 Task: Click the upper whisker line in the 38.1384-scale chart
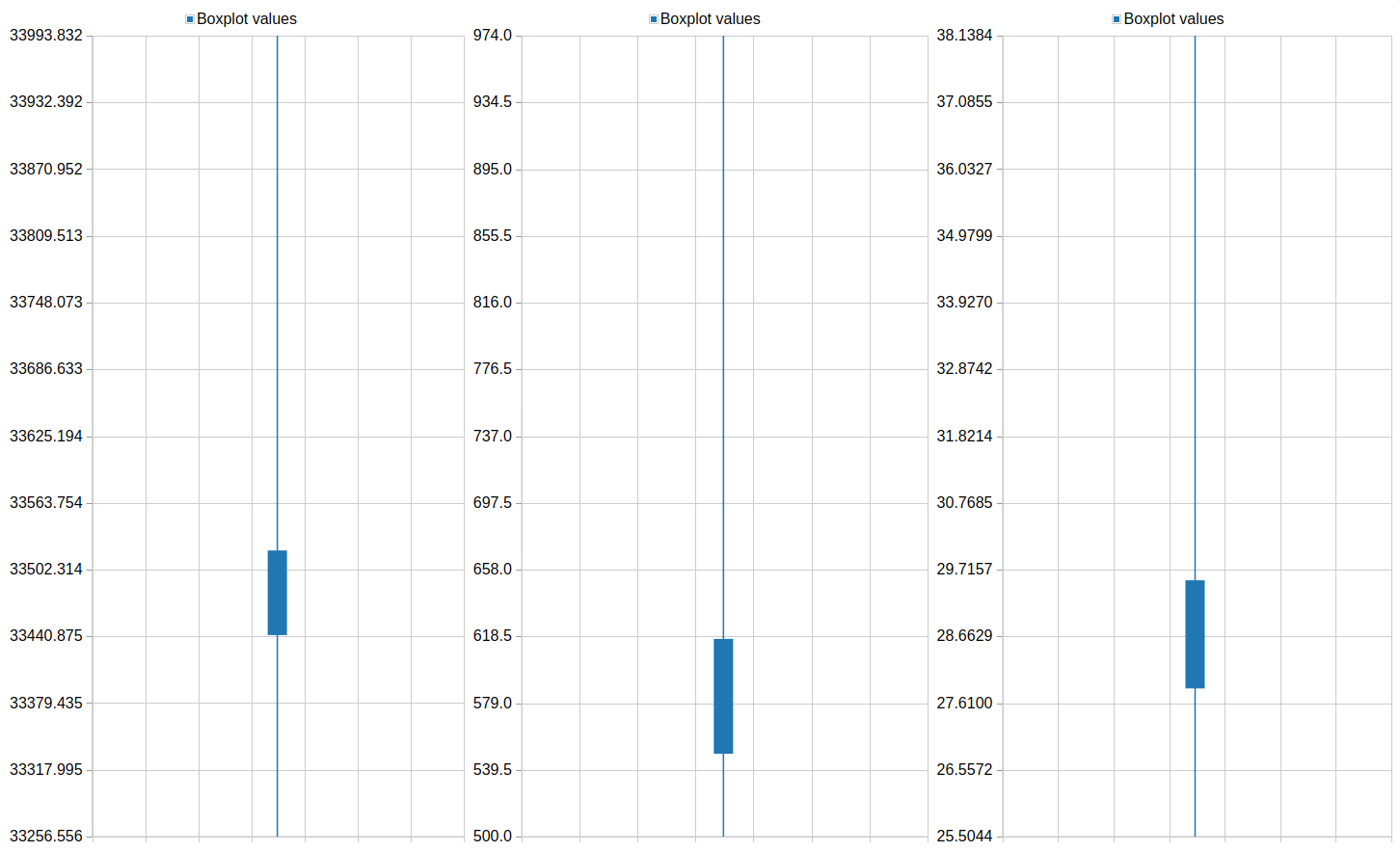point(1195,308)
